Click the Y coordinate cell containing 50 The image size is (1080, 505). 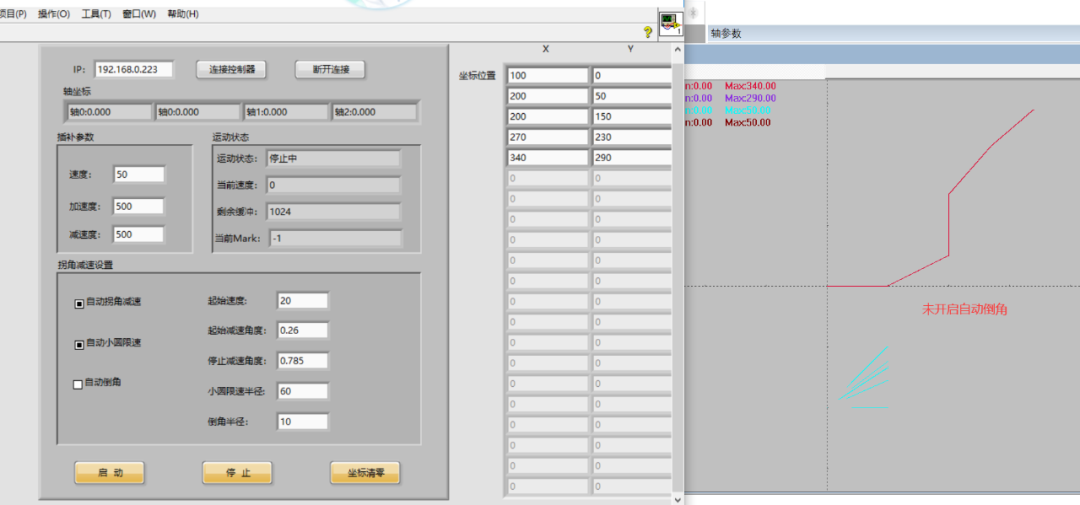632,96
